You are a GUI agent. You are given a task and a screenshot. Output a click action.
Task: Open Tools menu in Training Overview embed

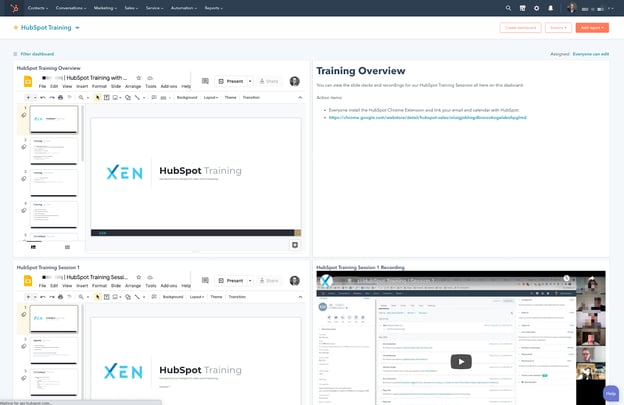tap(150, 86)
